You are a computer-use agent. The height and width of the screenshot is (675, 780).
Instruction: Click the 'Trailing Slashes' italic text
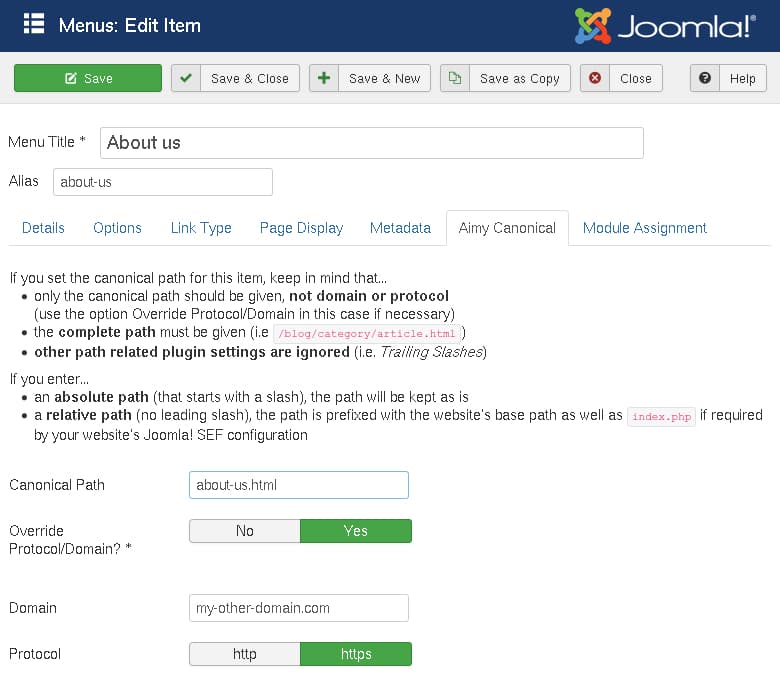point(432,352)
